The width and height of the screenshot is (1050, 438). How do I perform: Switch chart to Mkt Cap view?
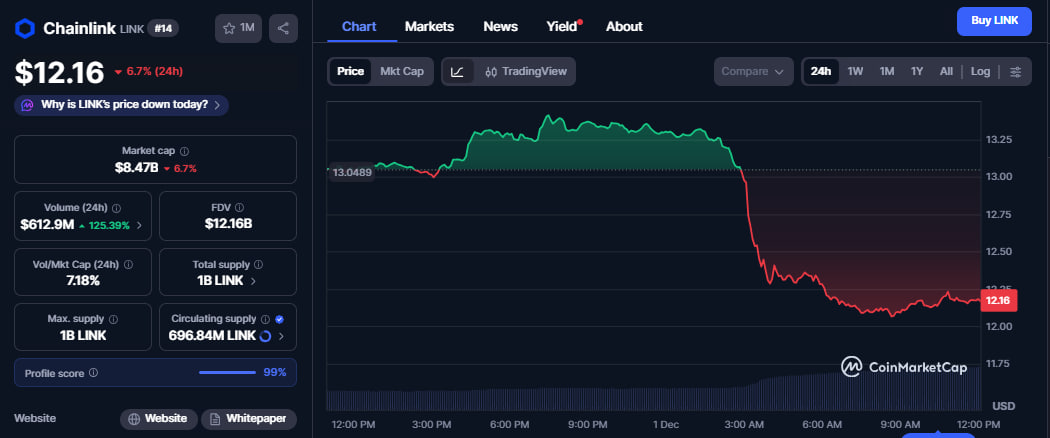tap(402, 72)
